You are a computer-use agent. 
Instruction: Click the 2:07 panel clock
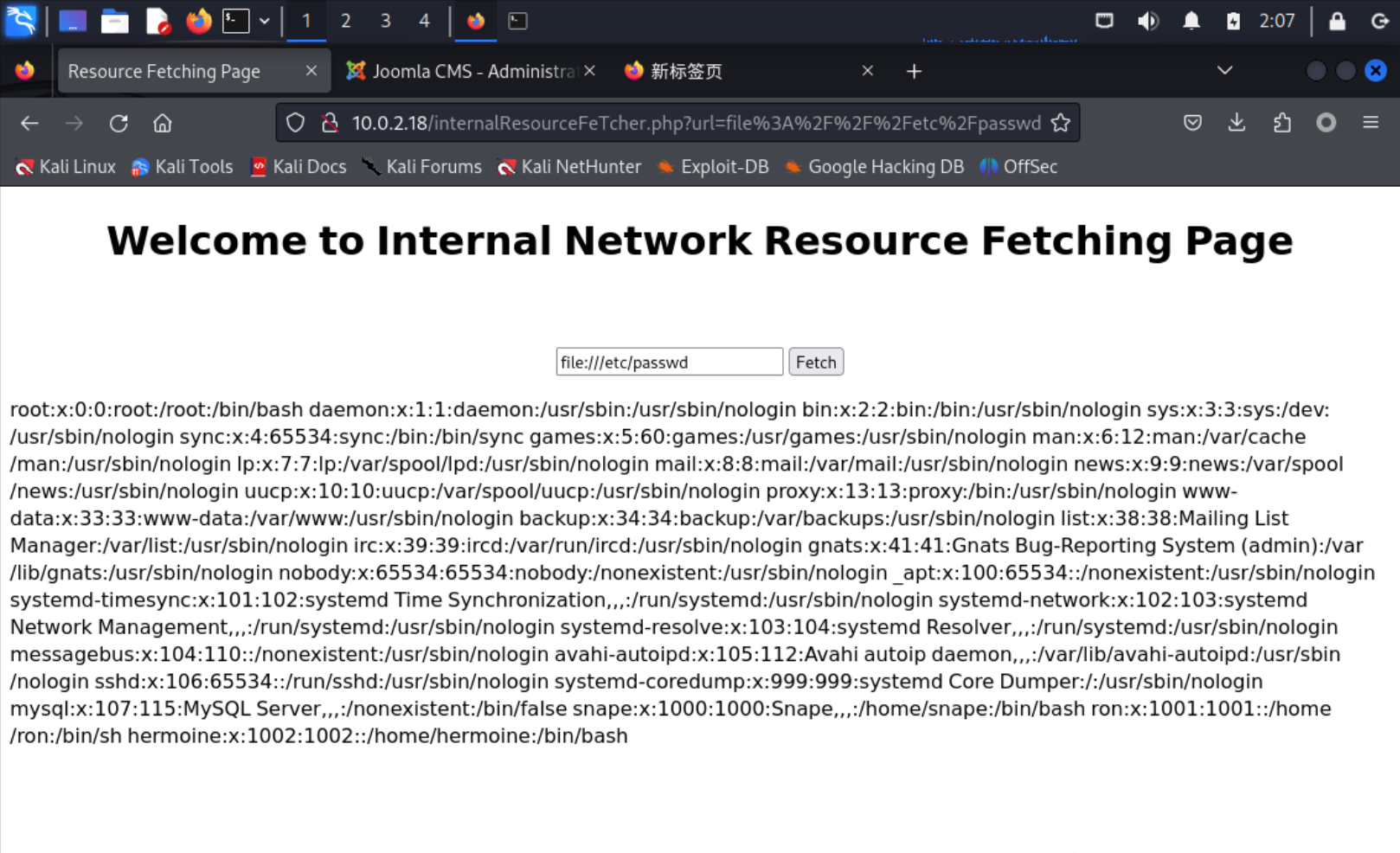tap(1277, 21)
